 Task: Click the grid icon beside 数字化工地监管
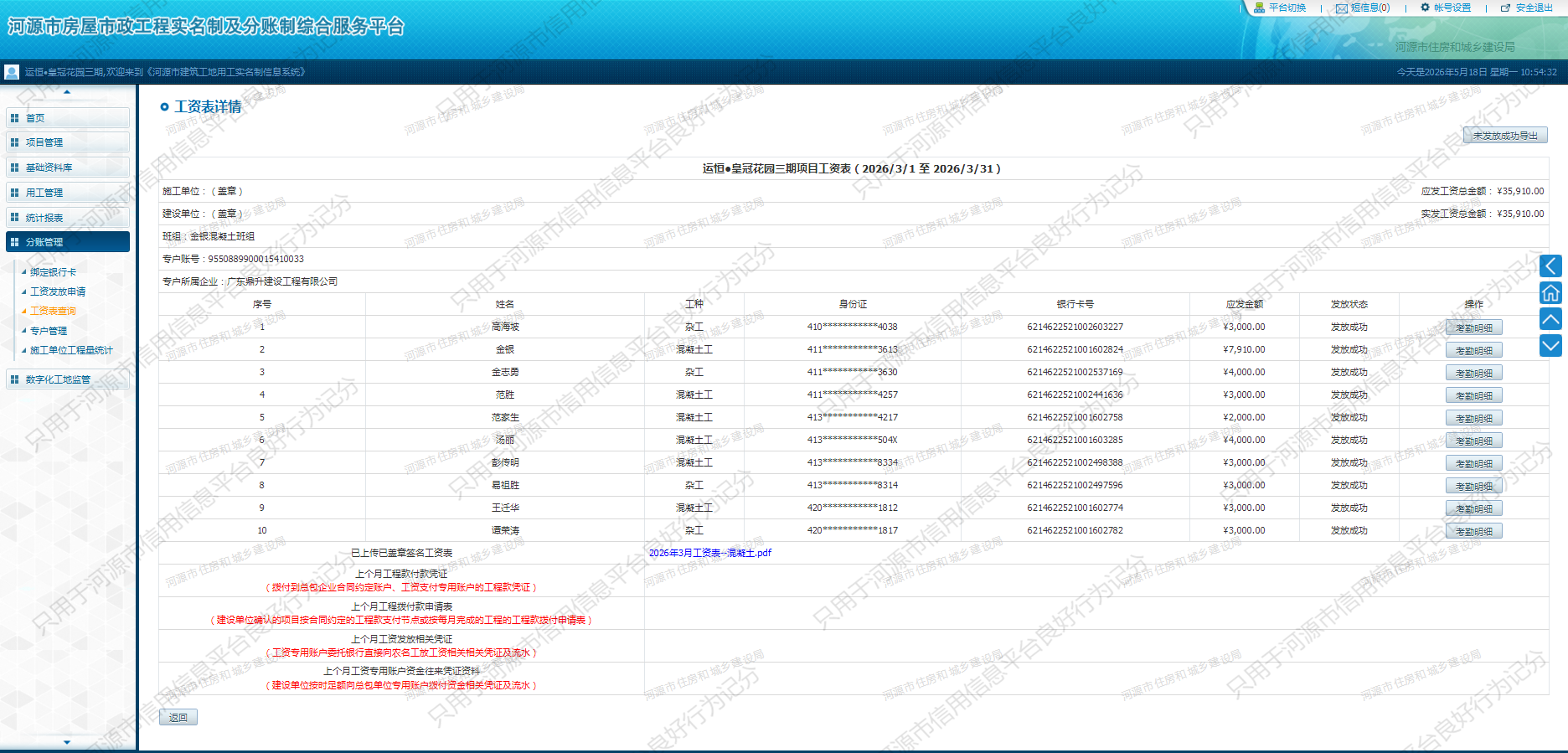[14, 379]
